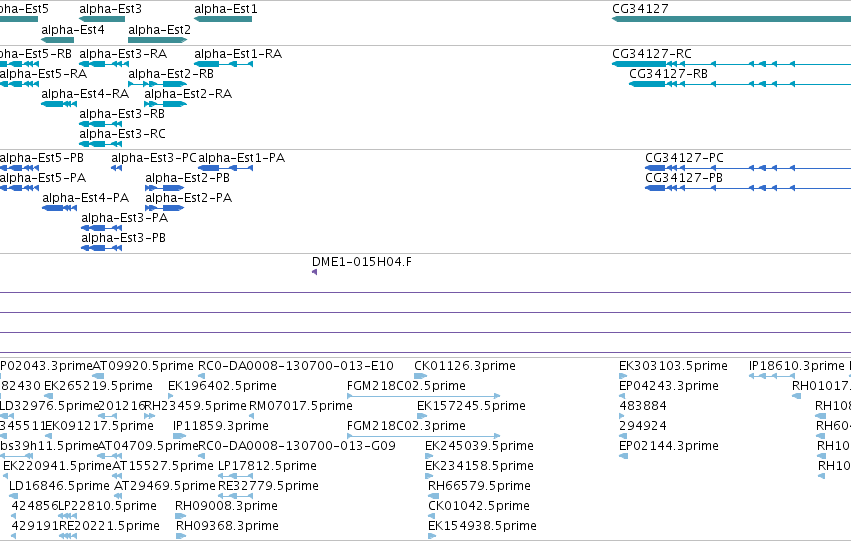Select the FGM218C02.5prime EST line
Screen dimensions: 851x541
(423, 396)
